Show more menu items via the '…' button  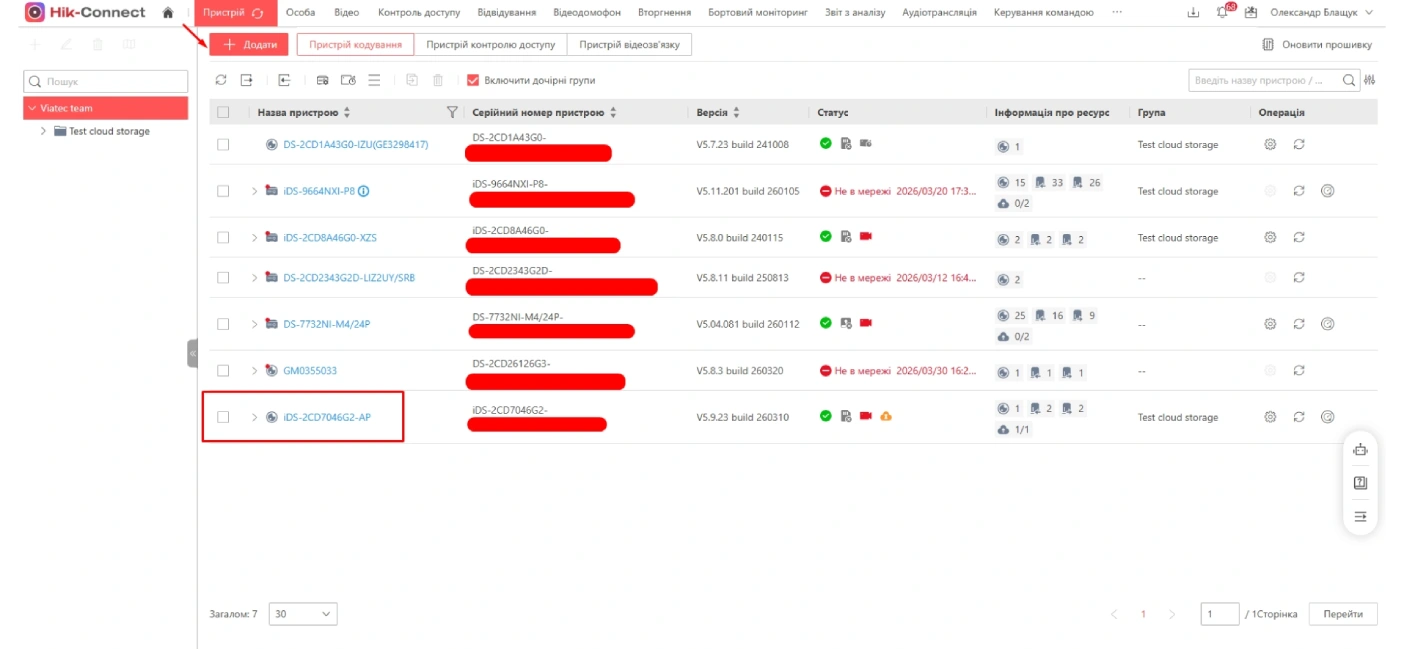(x=1117, y=12)
